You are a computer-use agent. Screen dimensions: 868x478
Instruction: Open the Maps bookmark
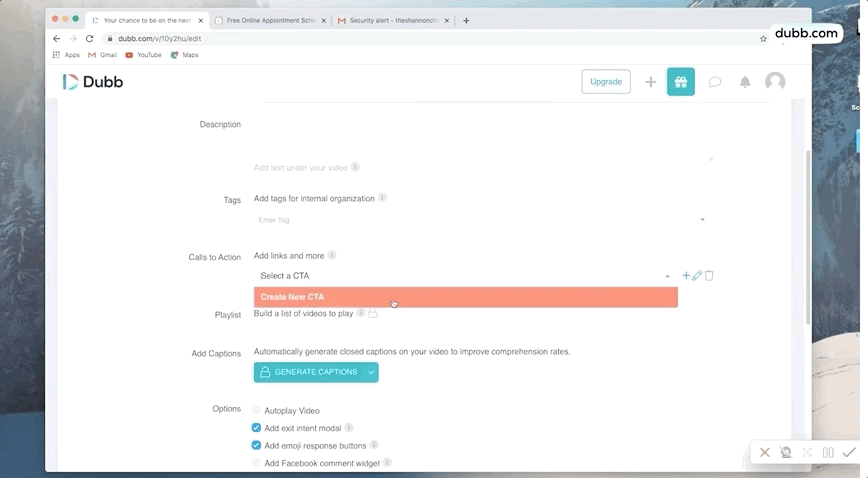click(184, 55)
